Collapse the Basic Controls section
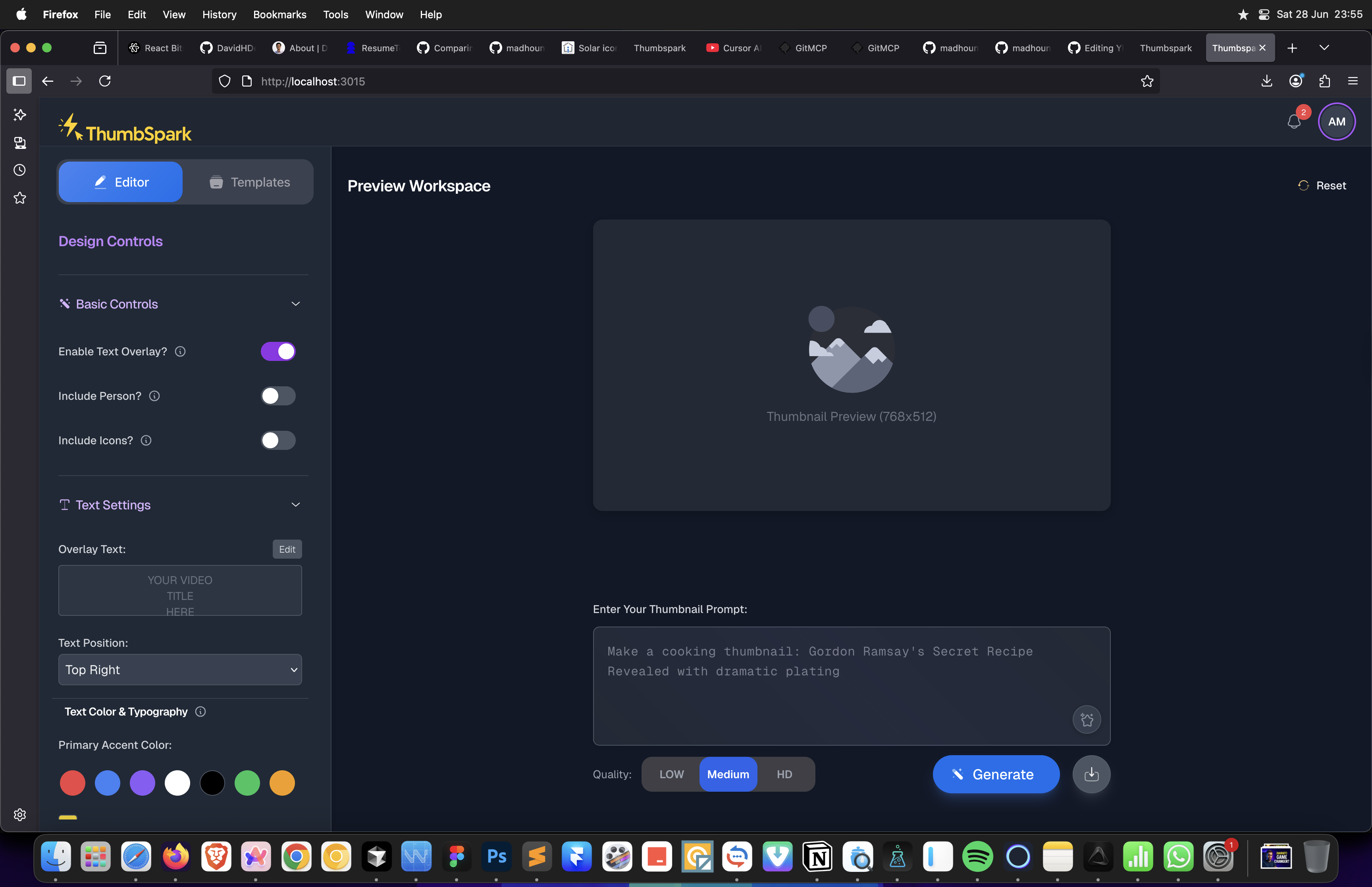This screenshot has width=1372, height=887. click(295, 304)
